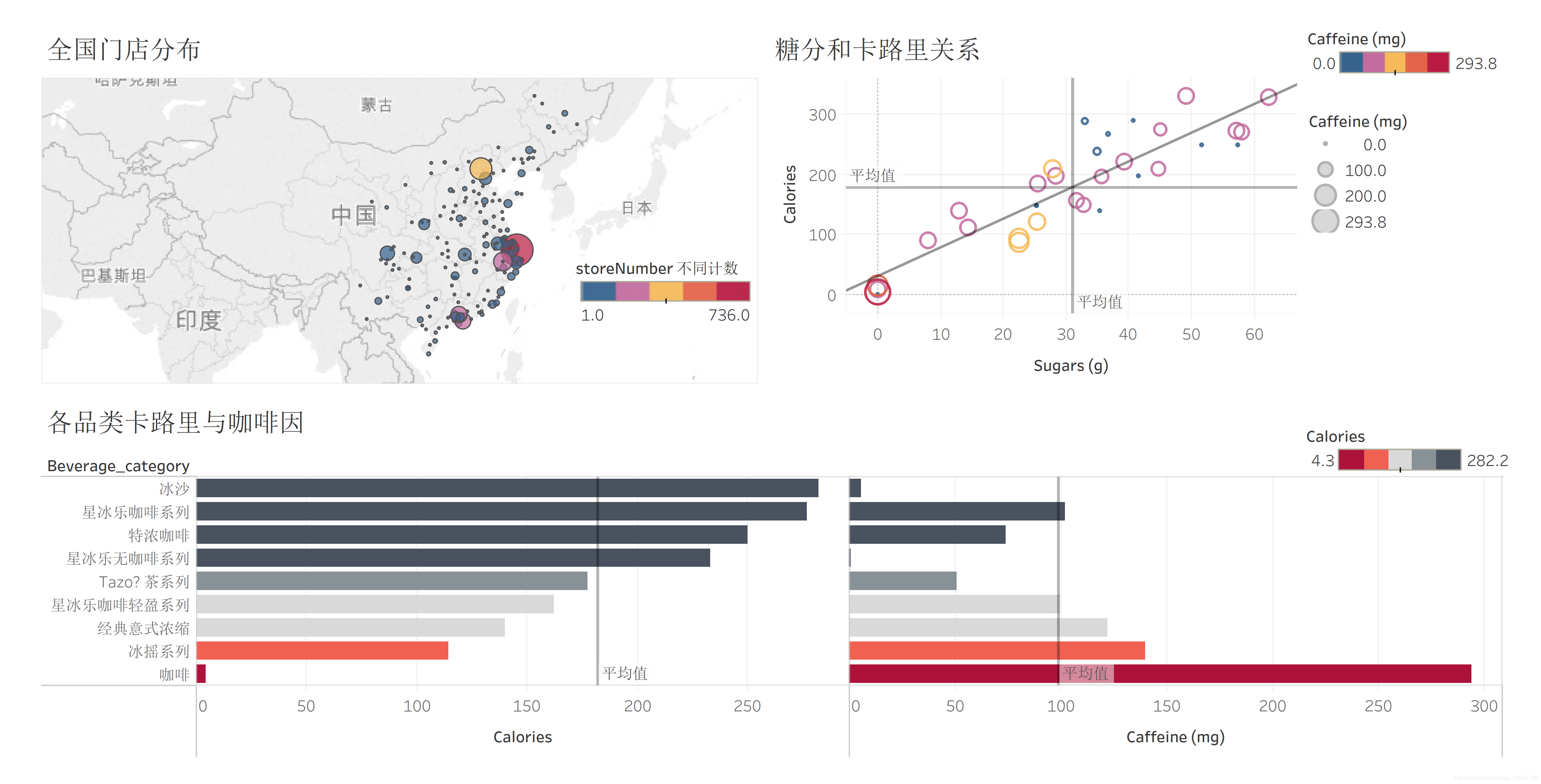
Task: Click the 冰摇系列 calories bar
Action: [x=322, y=651]
